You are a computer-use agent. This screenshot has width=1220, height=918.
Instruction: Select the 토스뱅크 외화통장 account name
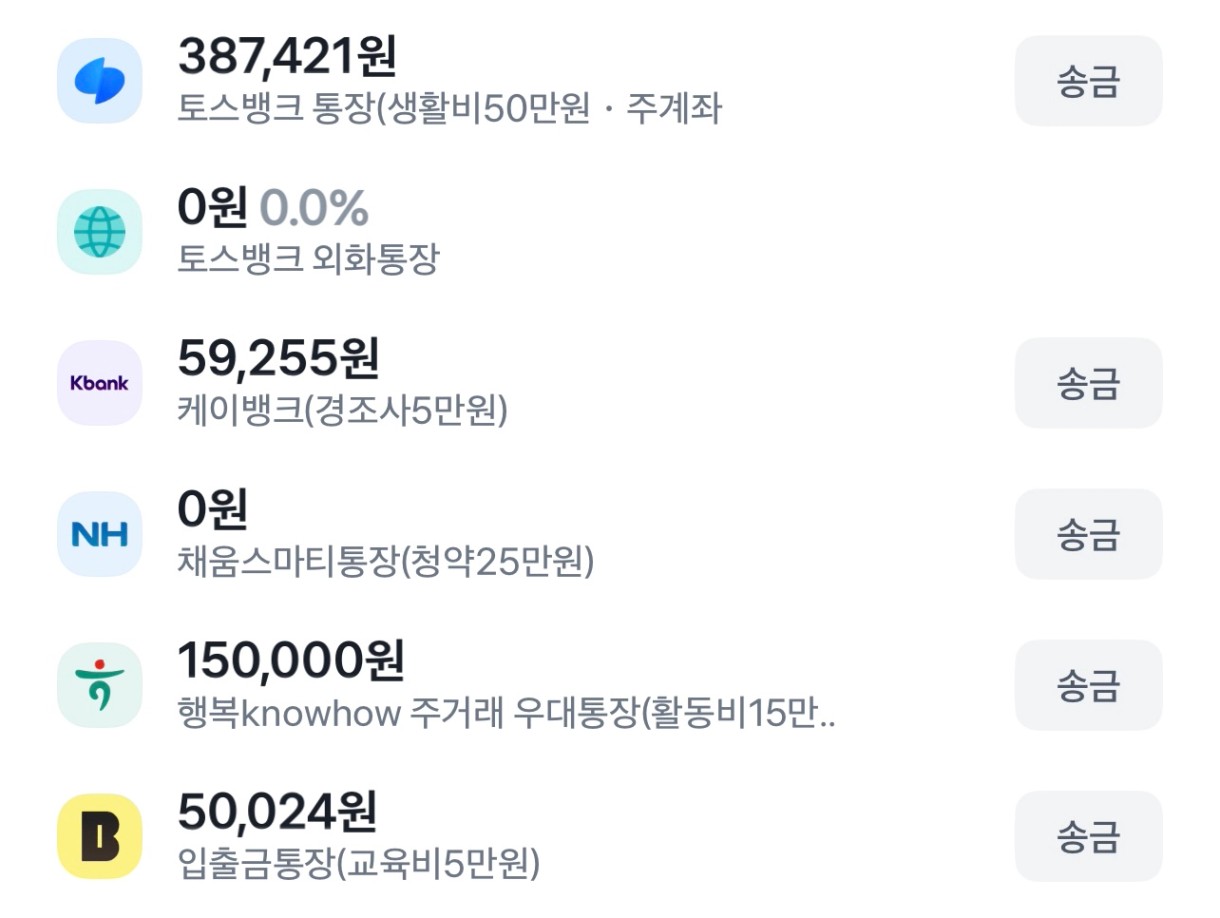(308, 260)
